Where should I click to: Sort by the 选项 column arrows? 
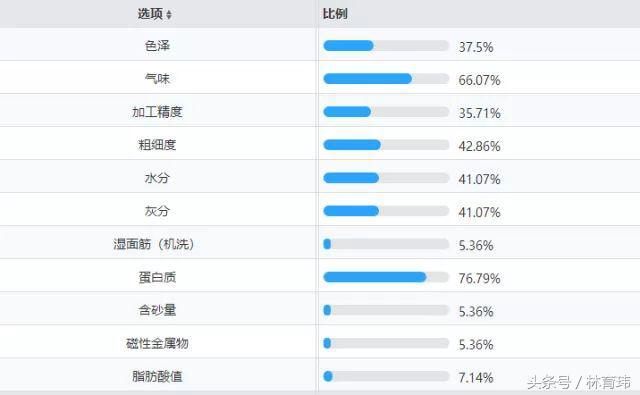click(x=169, y=15)
